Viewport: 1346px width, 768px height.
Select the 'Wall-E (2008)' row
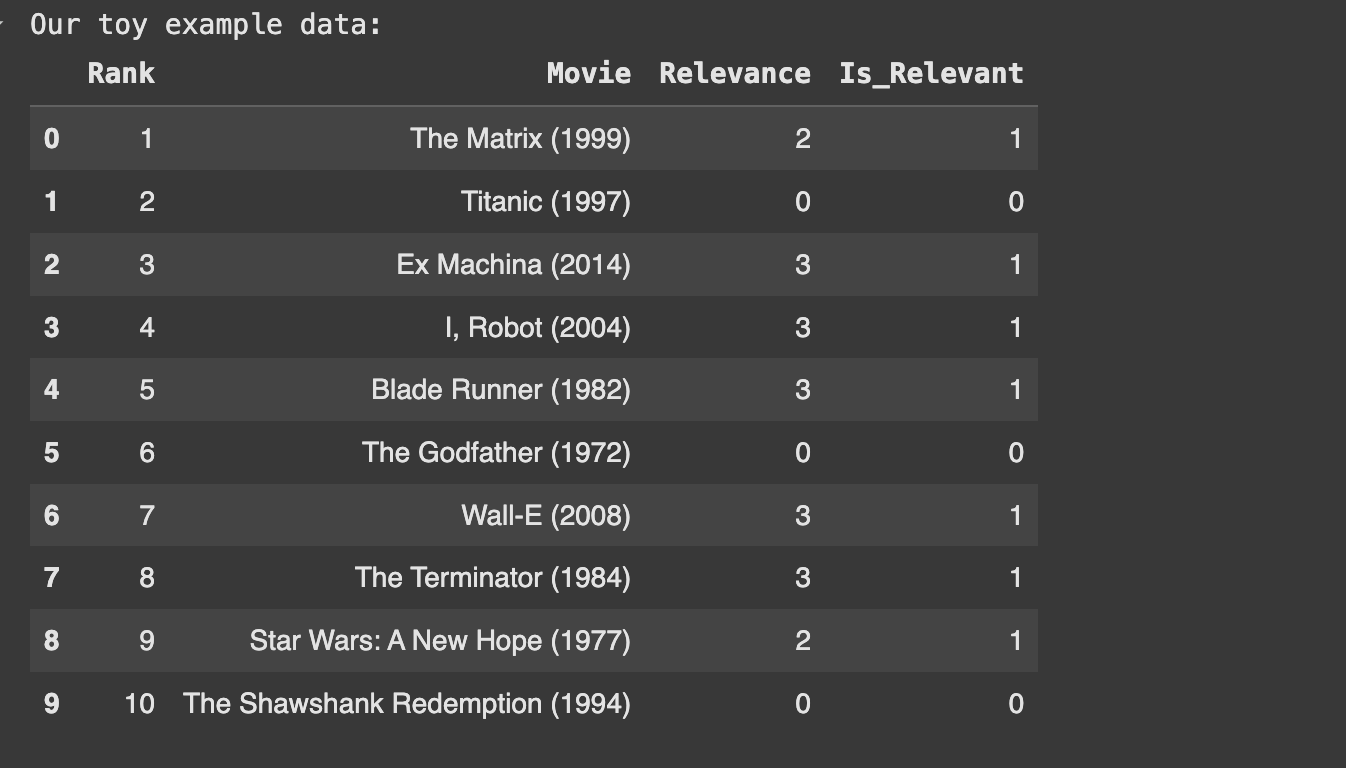[x=545, y=515]
